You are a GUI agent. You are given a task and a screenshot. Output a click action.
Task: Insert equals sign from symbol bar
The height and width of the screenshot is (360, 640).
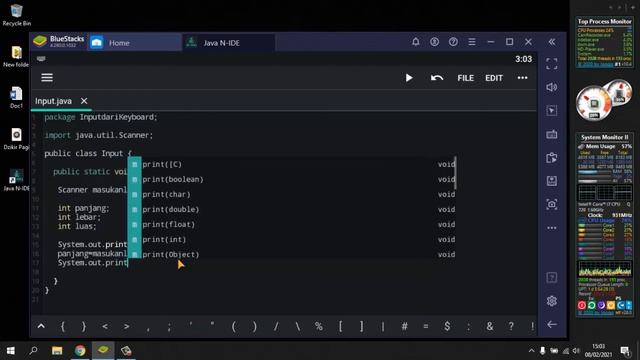pos(426,326)
